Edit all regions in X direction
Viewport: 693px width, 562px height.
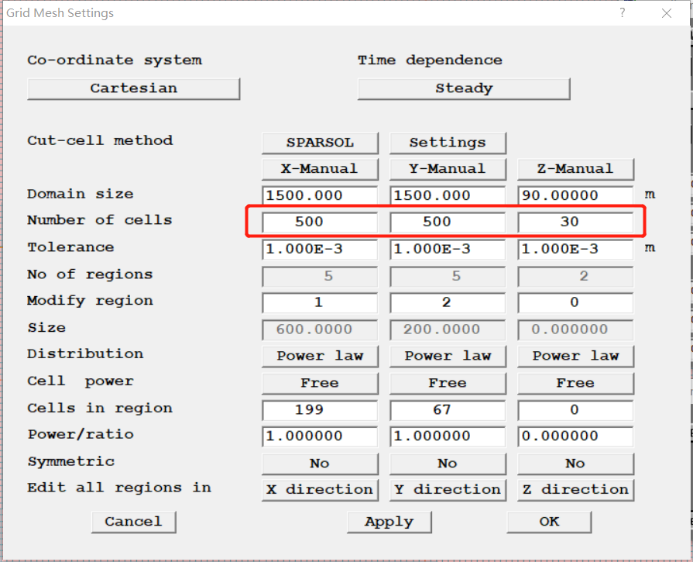[320, 490]
